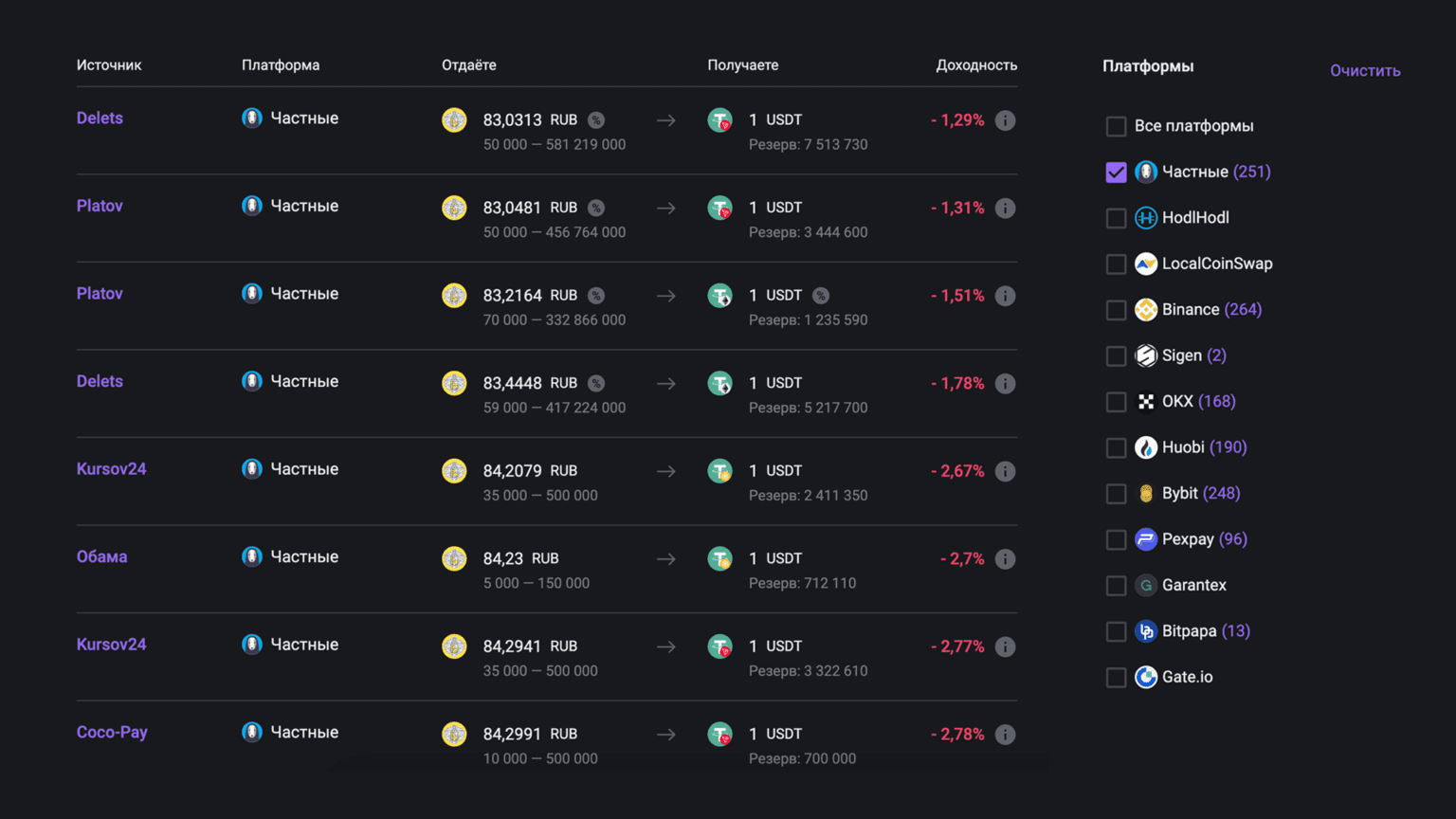Image resolution: width=1456 pixels, height=819 pixels.
Task: Enable the Все платформы checkbox
Action: coord(1116,126)
